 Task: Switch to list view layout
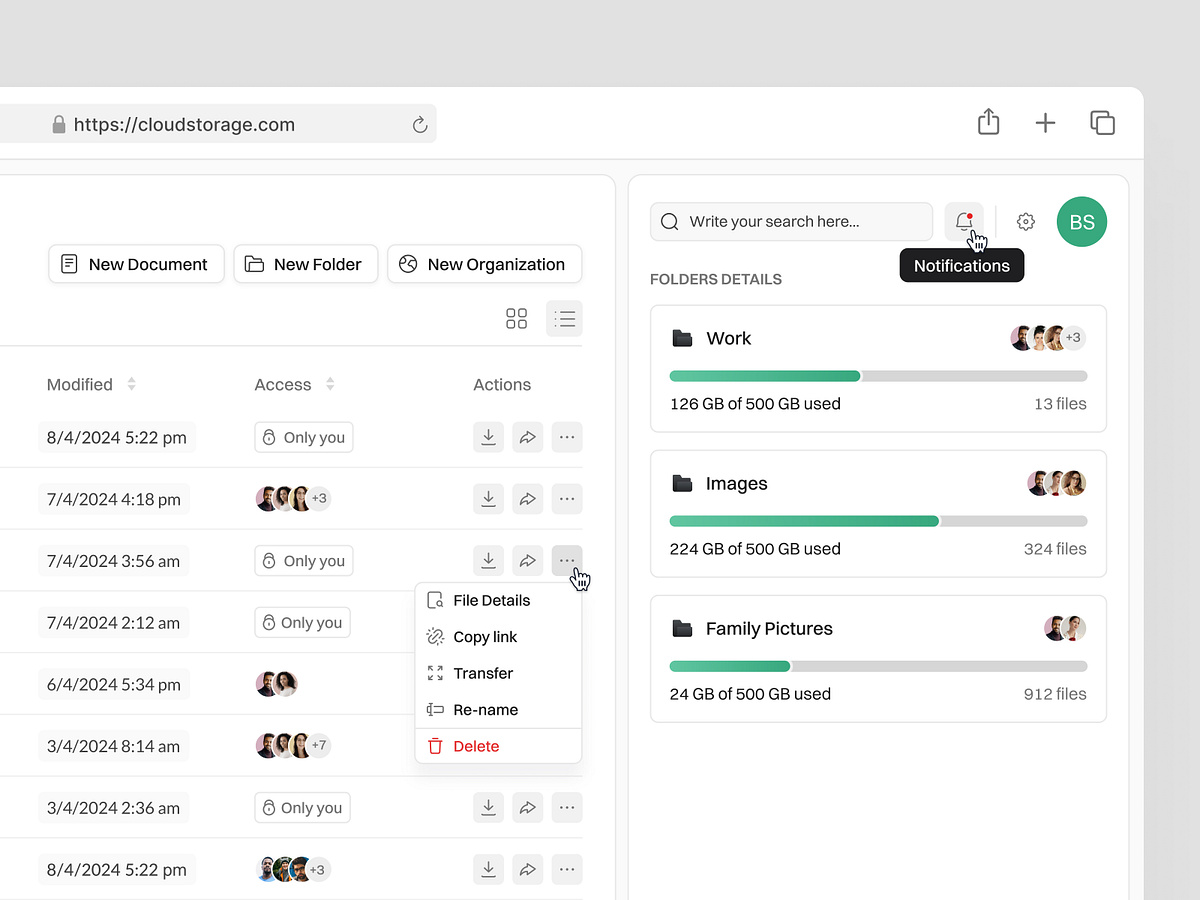[x=564, y=318]
